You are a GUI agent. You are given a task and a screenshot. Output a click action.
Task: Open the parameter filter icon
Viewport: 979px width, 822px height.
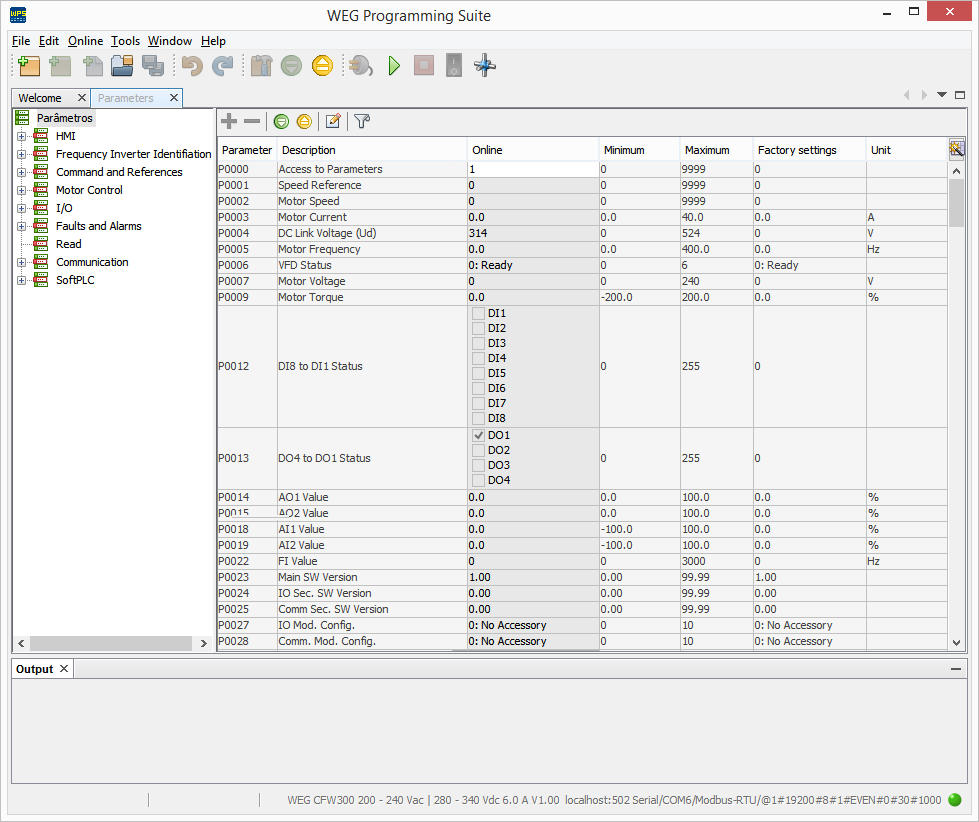[361, 121]
